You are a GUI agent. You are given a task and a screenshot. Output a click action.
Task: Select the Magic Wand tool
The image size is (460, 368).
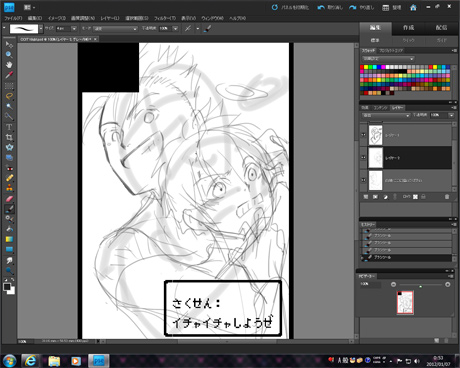(9, 106)
